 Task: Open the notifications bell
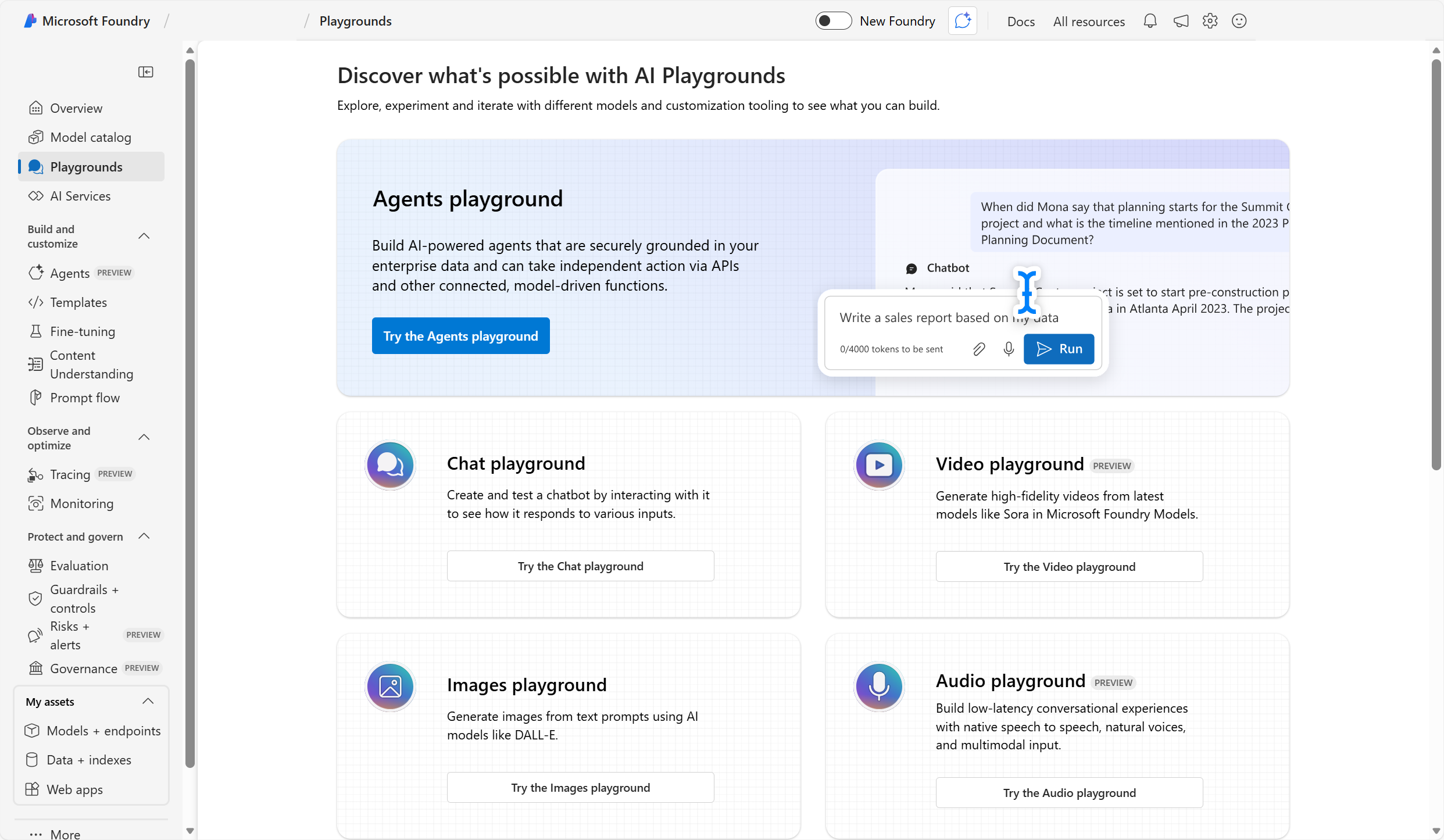[x=1150, y=20]
